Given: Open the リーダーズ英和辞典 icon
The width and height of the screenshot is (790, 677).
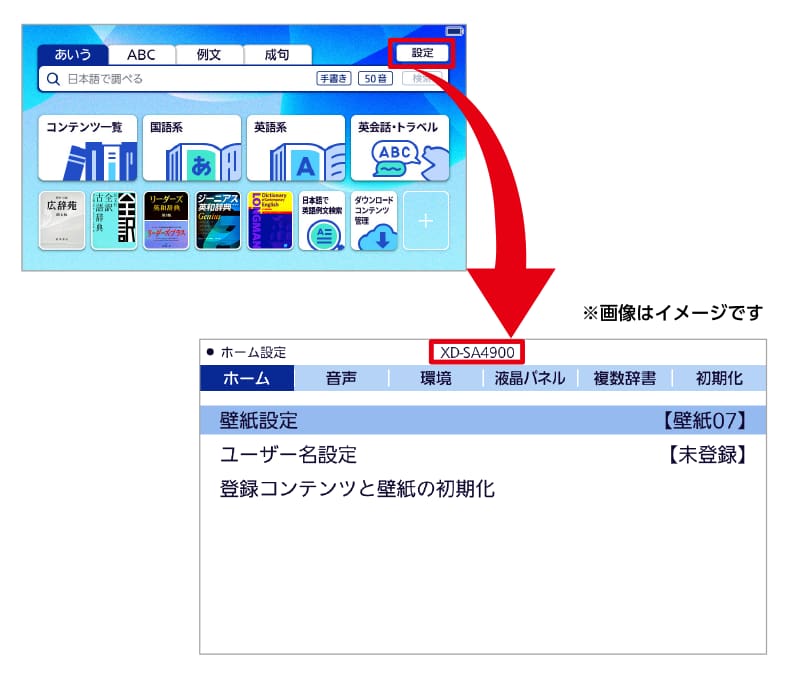Looking at the screenshot, I should coord(166,221).
